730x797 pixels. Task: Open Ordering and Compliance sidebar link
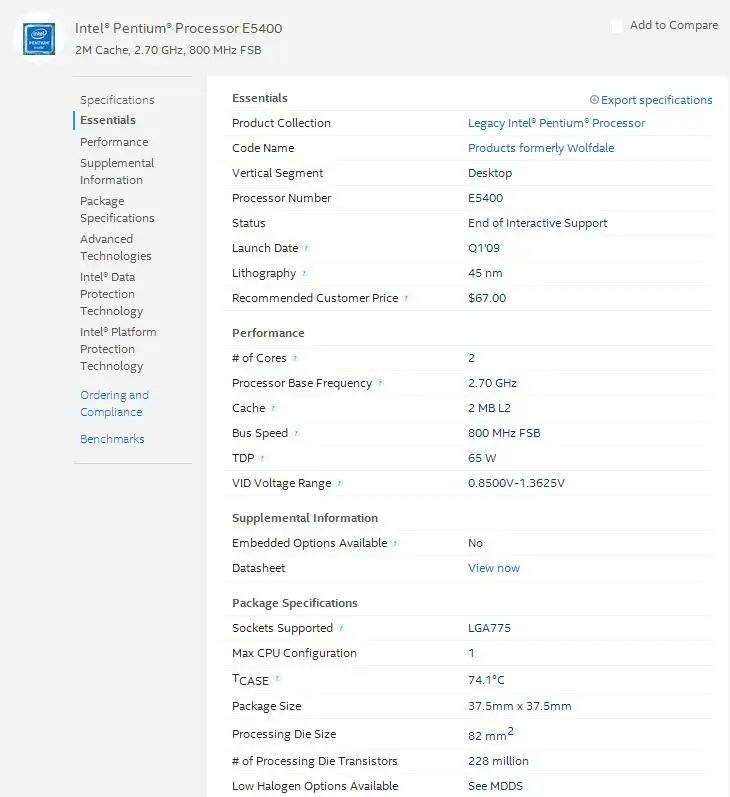coord(114,403)
